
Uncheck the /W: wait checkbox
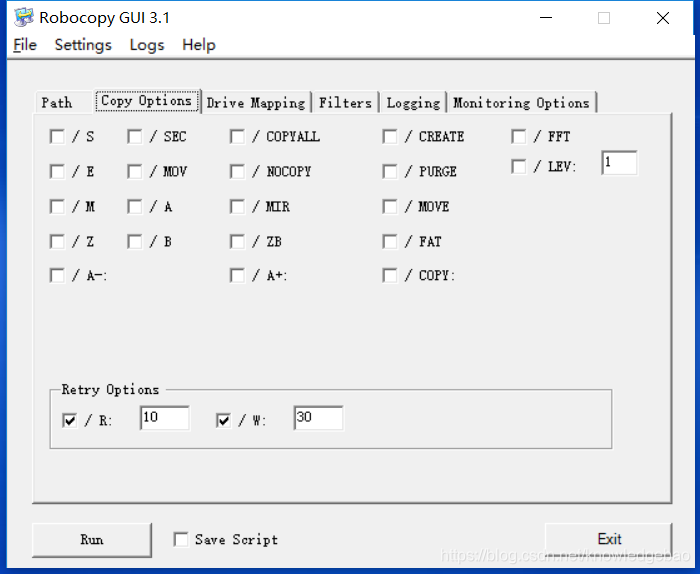pyautogui.click(x=223, y=420)
